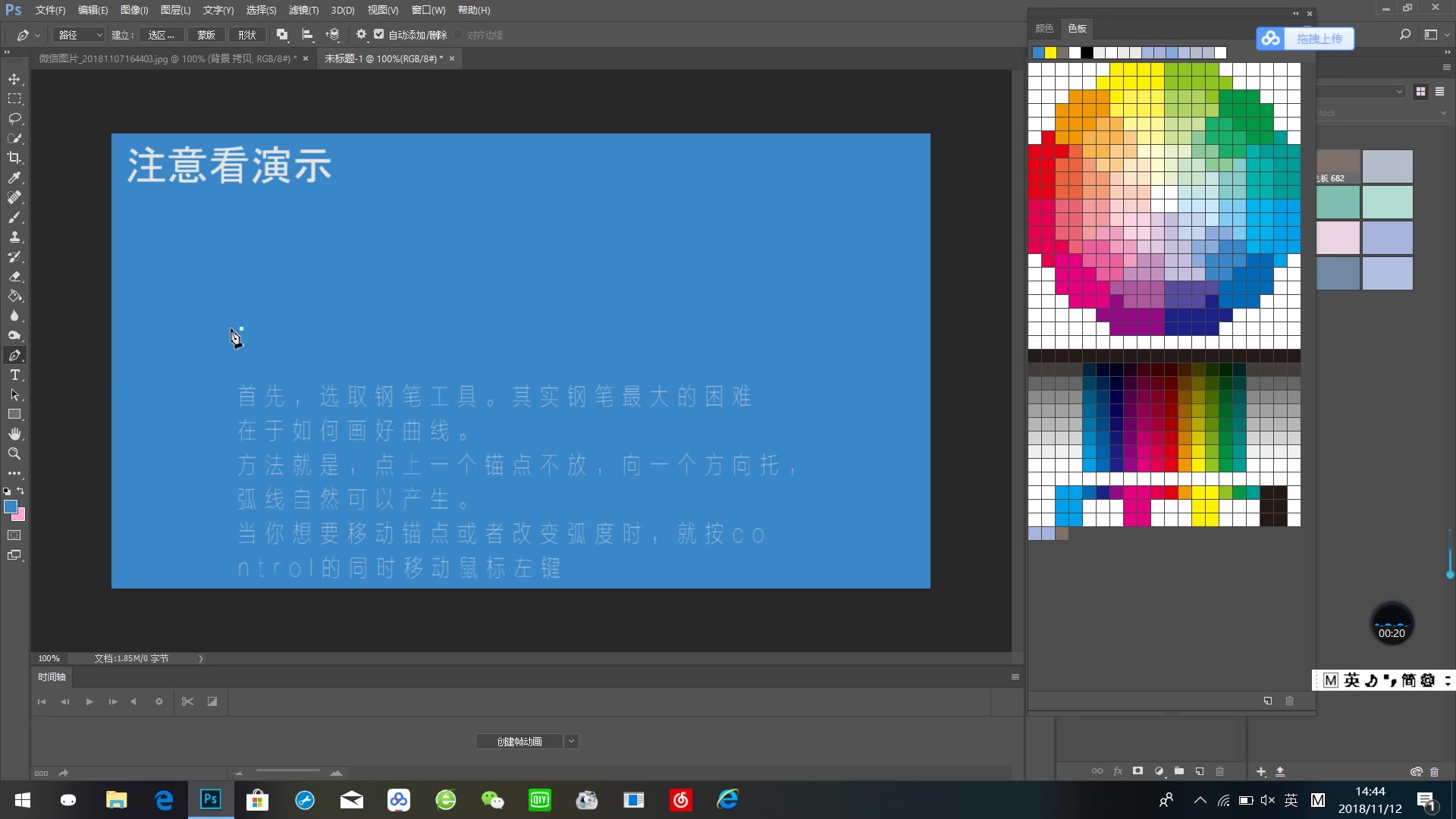The height and width of the screenshot is (819, 1456).
Task: Select the Crop tool
Action: (x=14, y=158)
